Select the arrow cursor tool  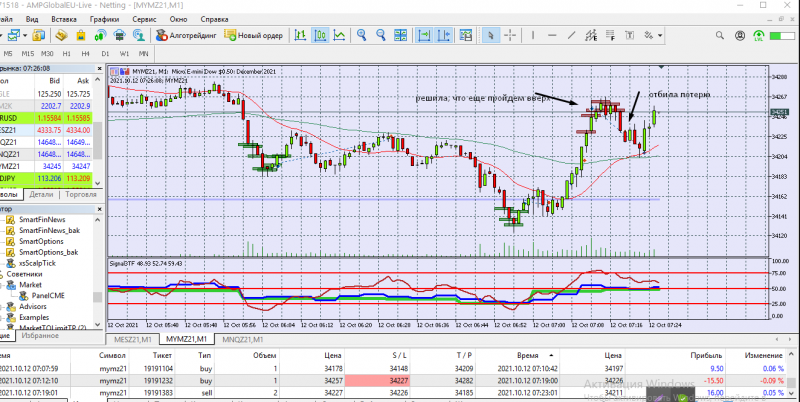tap(491, 36)
